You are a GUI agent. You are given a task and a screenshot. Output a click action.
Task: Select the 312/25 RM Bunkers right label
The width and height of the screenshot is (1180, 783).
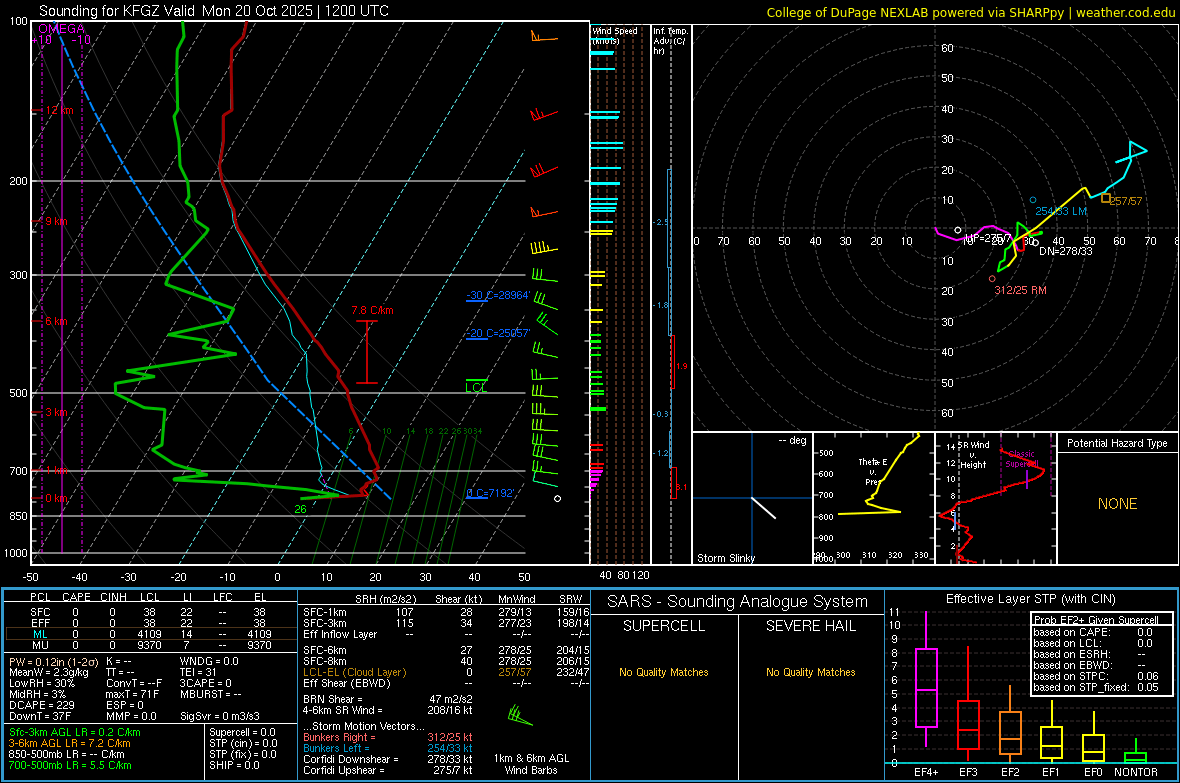[x=1020, y=290]
